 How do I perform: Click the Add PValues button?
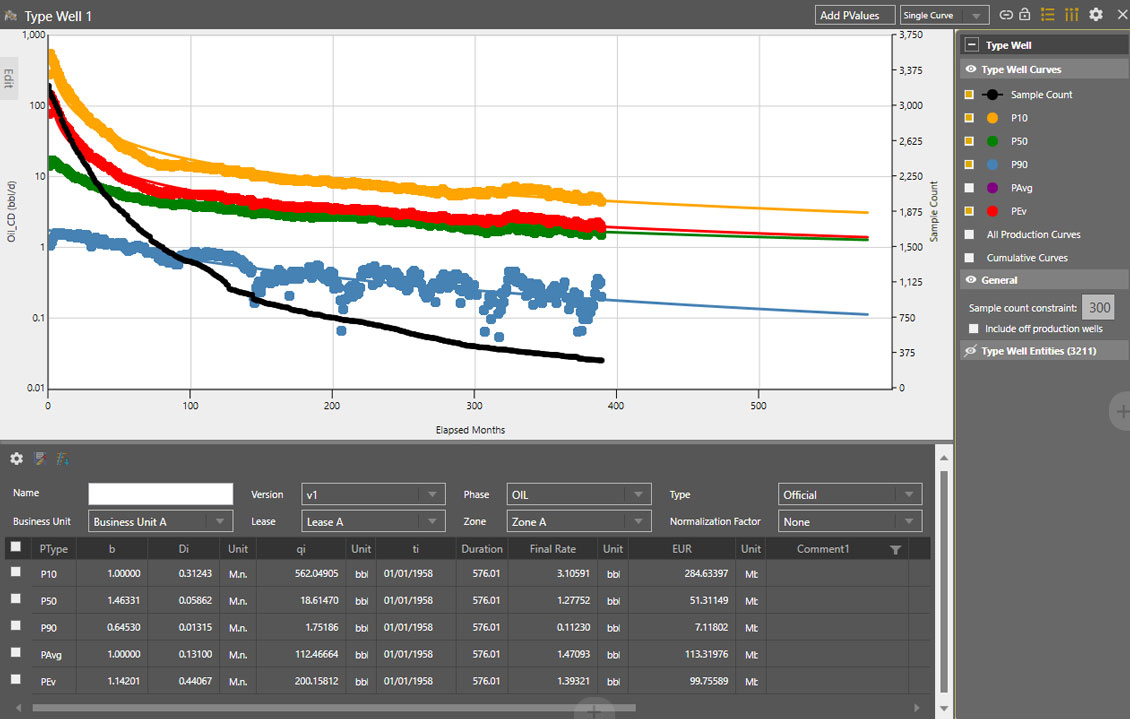[x=855, y=14]
